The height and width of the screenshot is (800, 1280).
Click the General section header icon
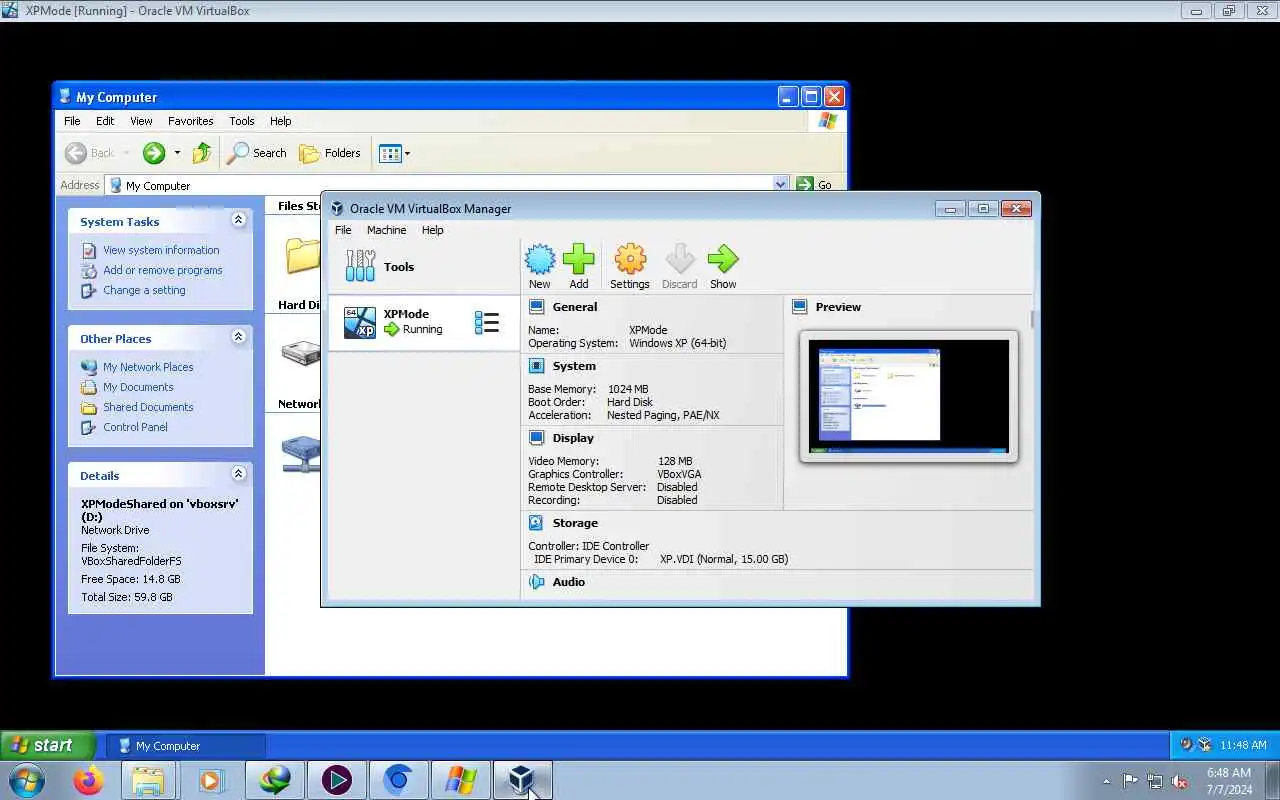point(537,307)
